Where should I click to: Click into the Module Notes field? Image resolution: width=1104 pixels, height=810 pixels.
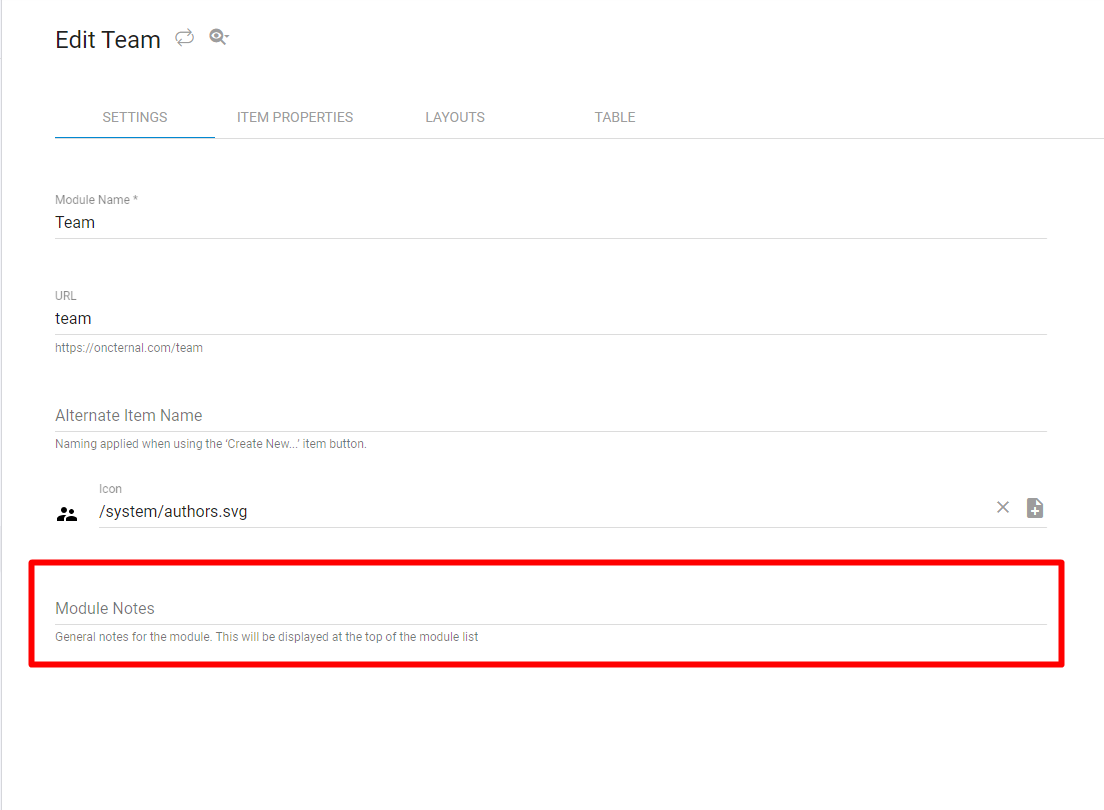point(550,609)
